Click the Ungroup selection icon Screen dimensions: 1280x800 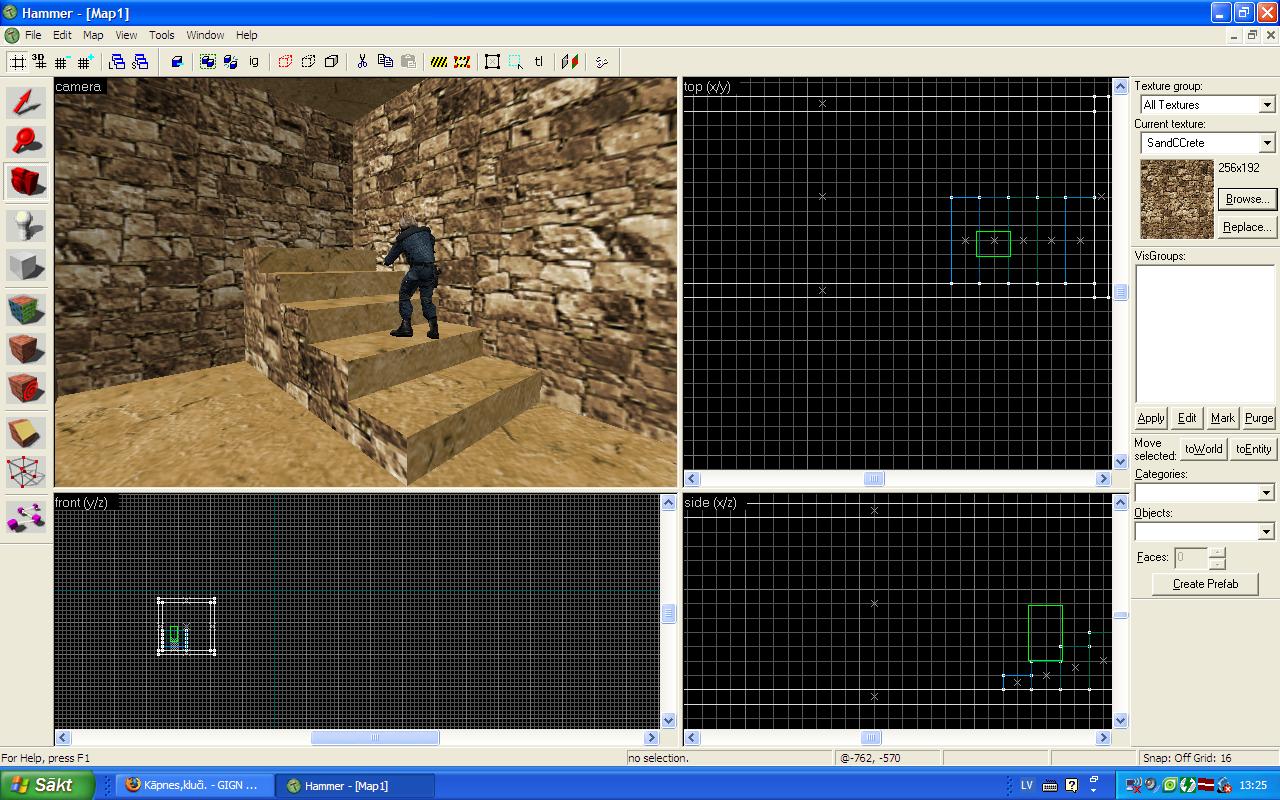click(231, 61)
